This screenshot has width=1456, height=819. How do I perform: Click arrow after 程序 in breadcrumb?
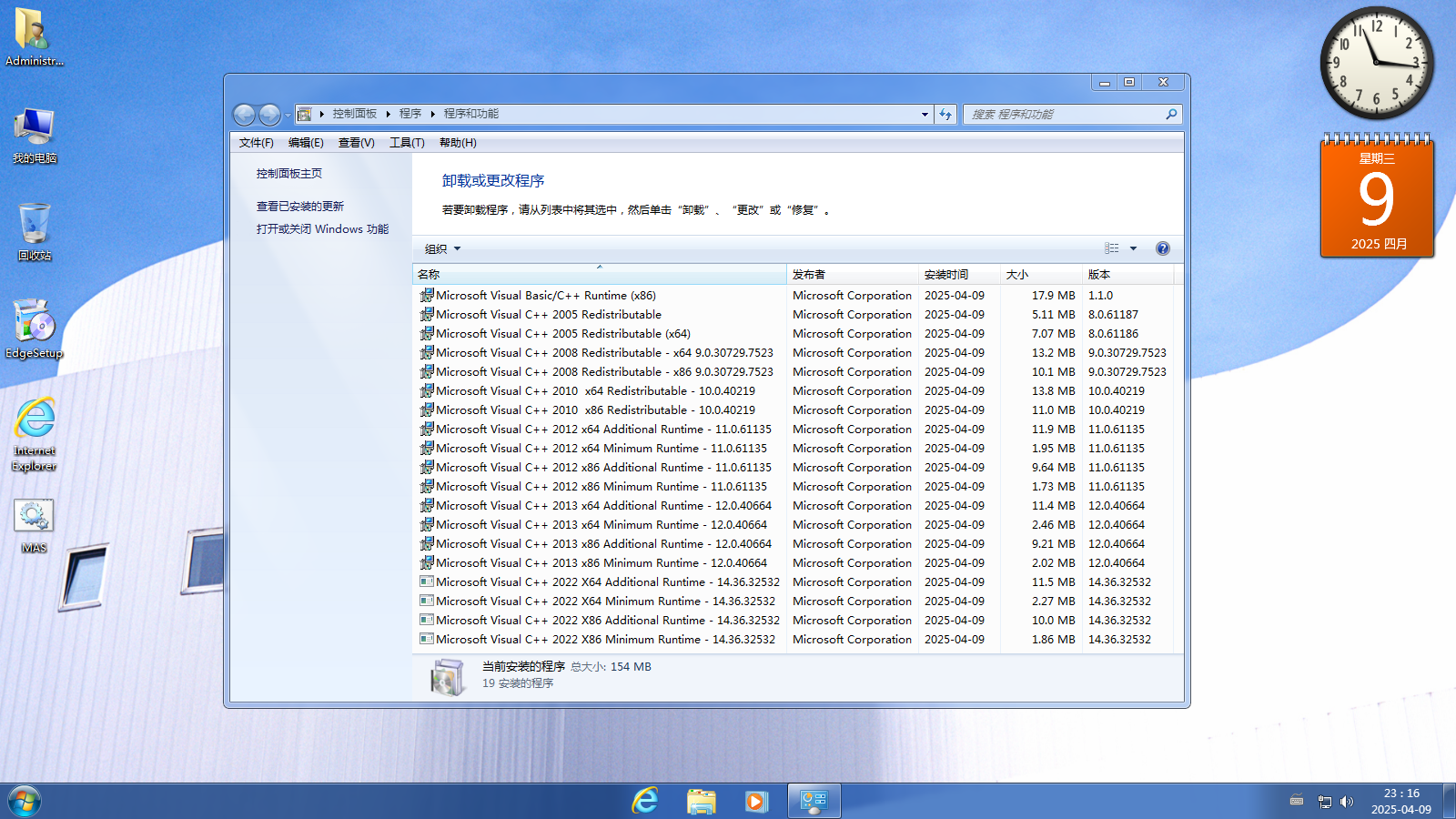433,114
